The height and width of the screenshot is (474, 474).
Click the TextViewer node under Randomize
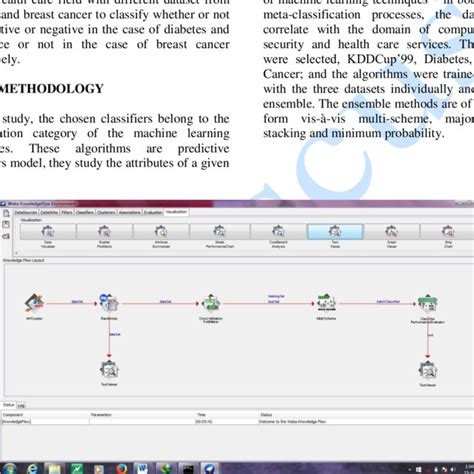[109, 369]
